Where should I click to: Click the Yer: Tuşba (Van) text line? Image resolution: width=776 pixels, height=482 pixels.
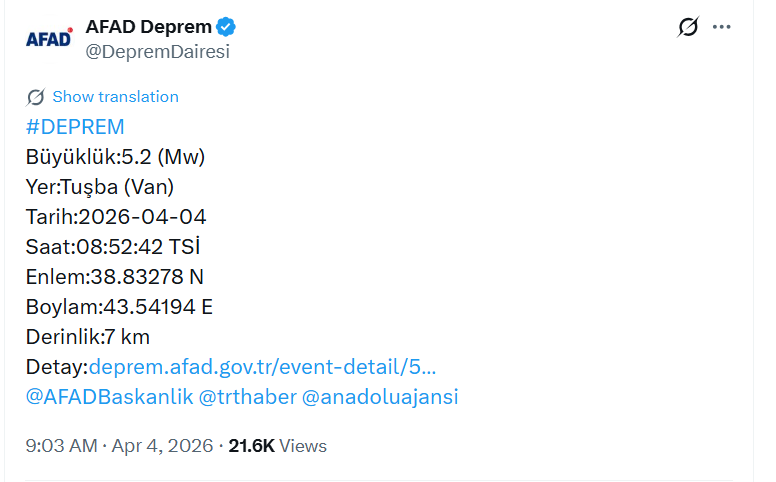(x=100, y=187)
